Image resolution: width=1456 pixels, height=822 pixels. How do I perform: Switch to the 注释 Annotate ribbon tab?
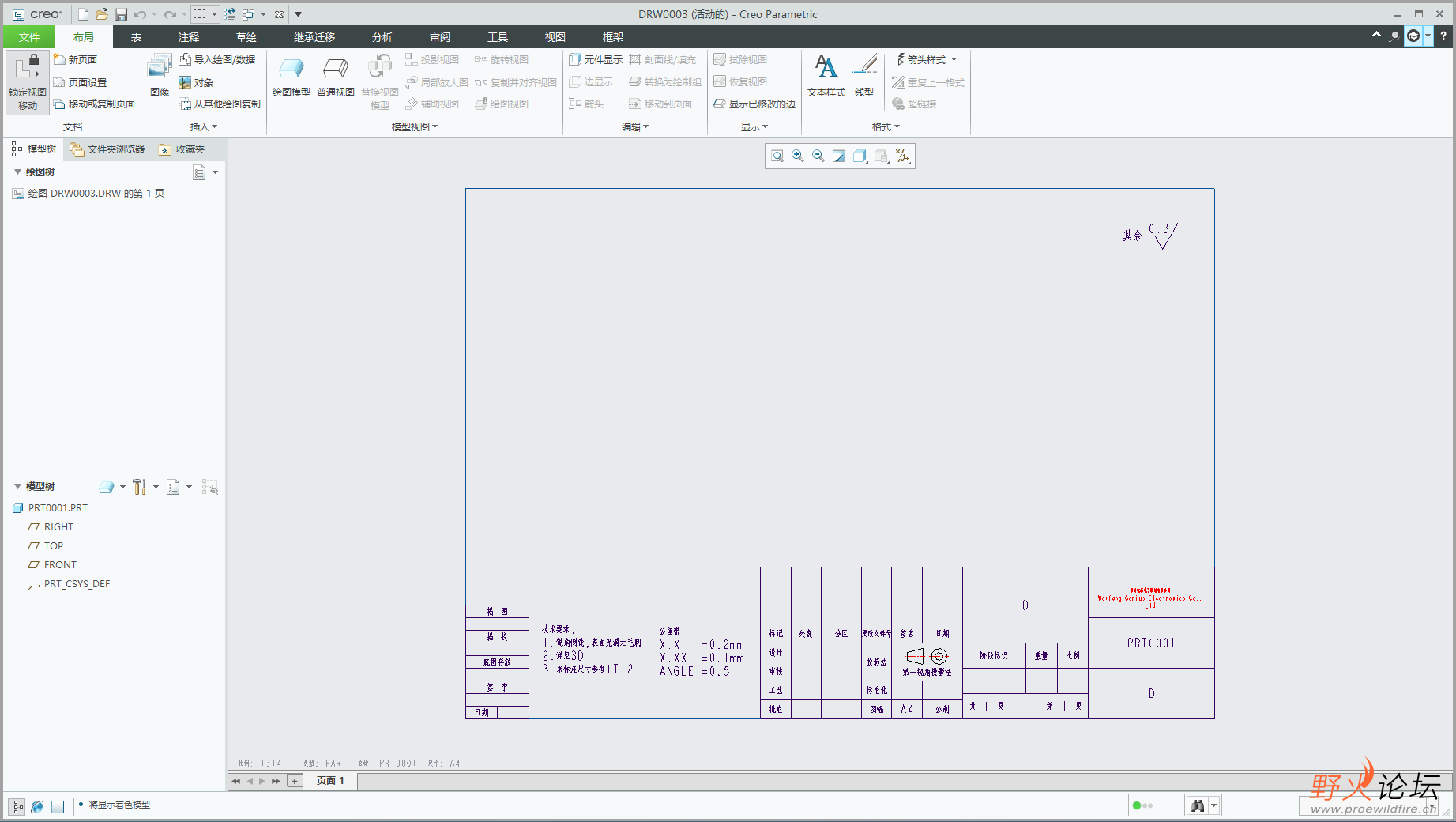pyautogui.click(x=189, y=37)
